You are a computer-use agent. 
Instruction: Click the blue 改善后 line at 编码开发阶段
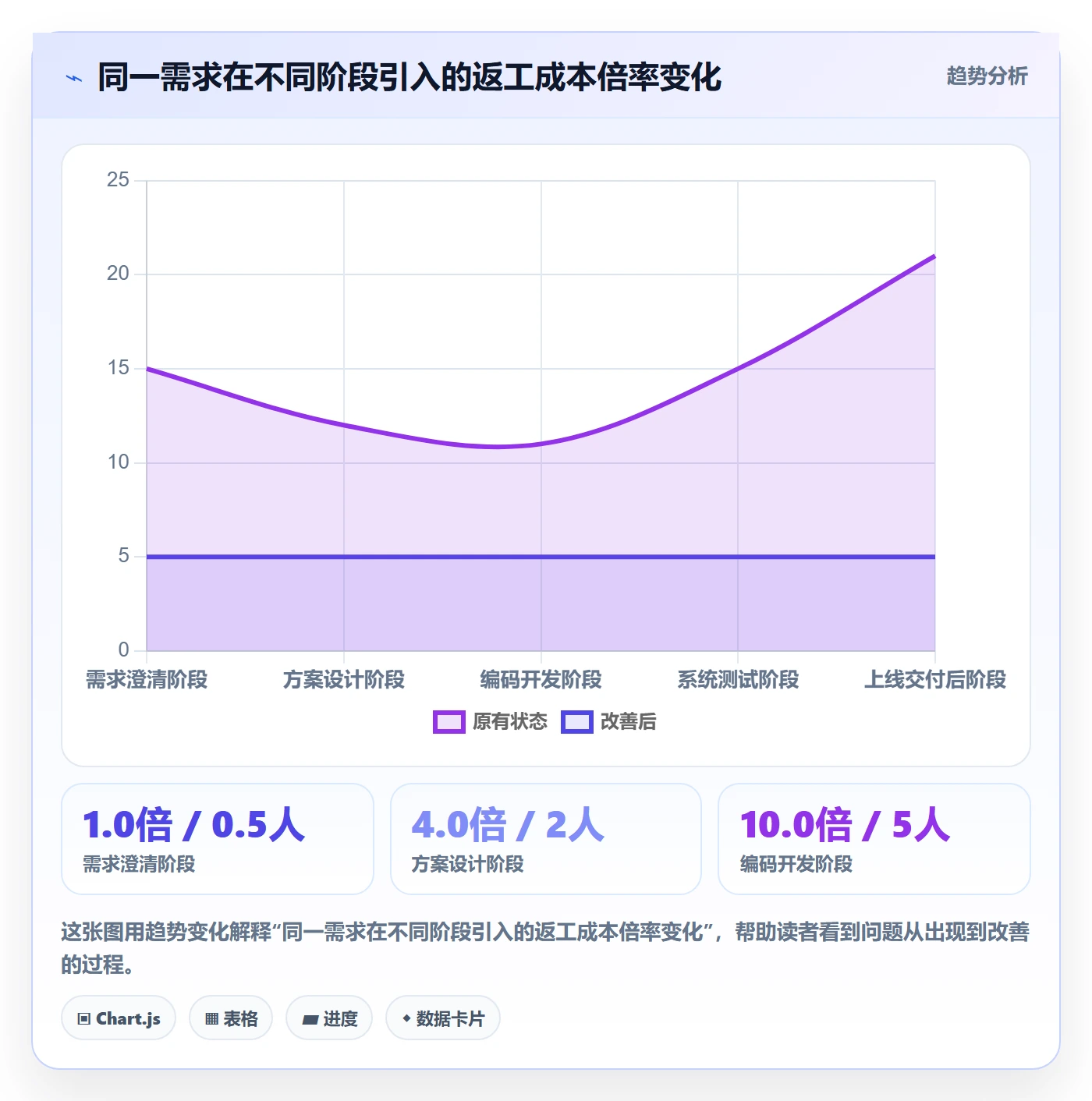(x=541, y=557)
